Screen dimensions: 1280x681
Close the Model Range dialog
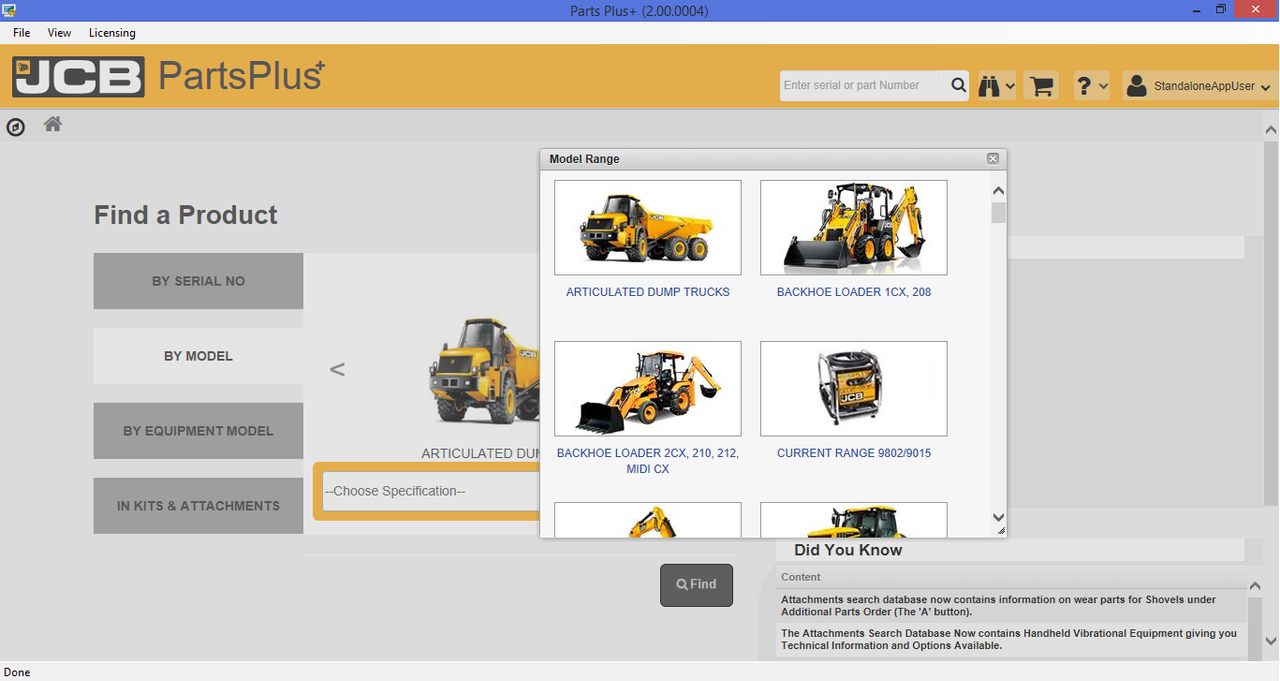[x=993, y=159]
